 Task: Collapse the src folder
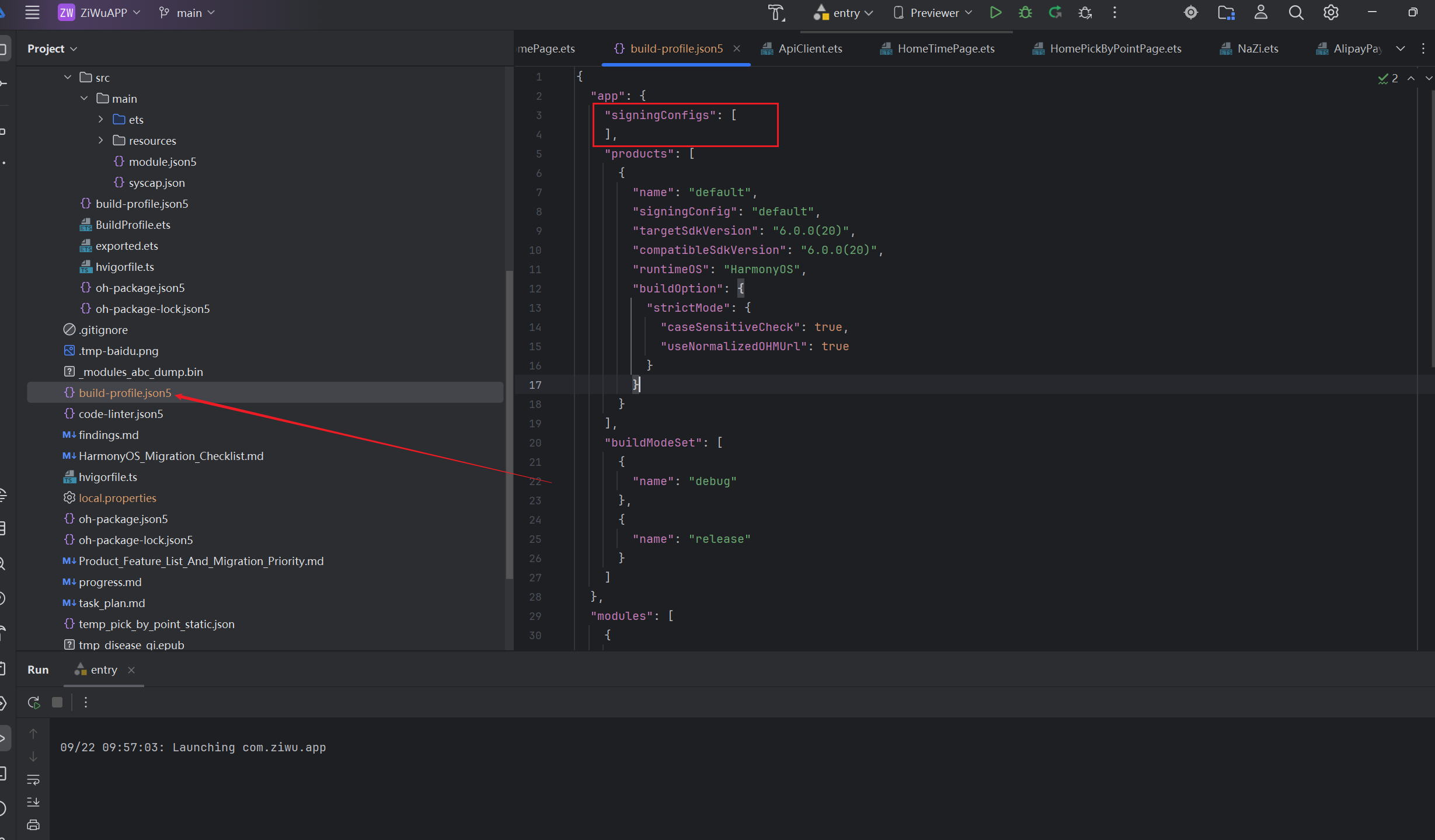click(68, 77)
